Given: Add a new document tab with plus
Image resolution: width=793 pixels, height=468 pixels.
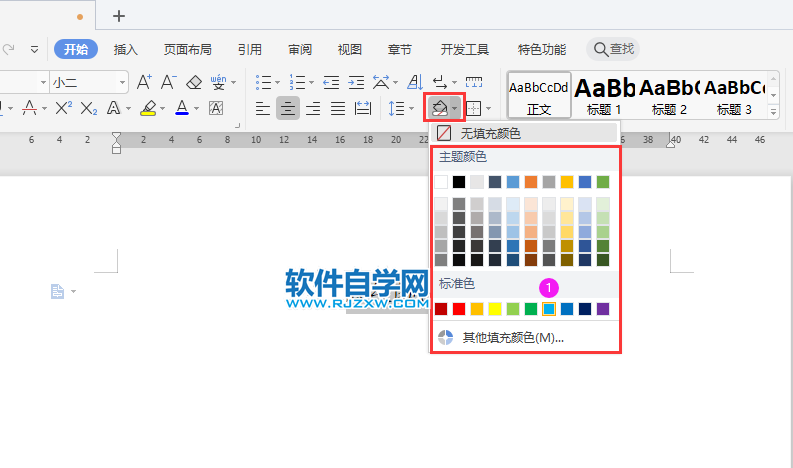Looking at the screenshot, I should pos(119,16).
